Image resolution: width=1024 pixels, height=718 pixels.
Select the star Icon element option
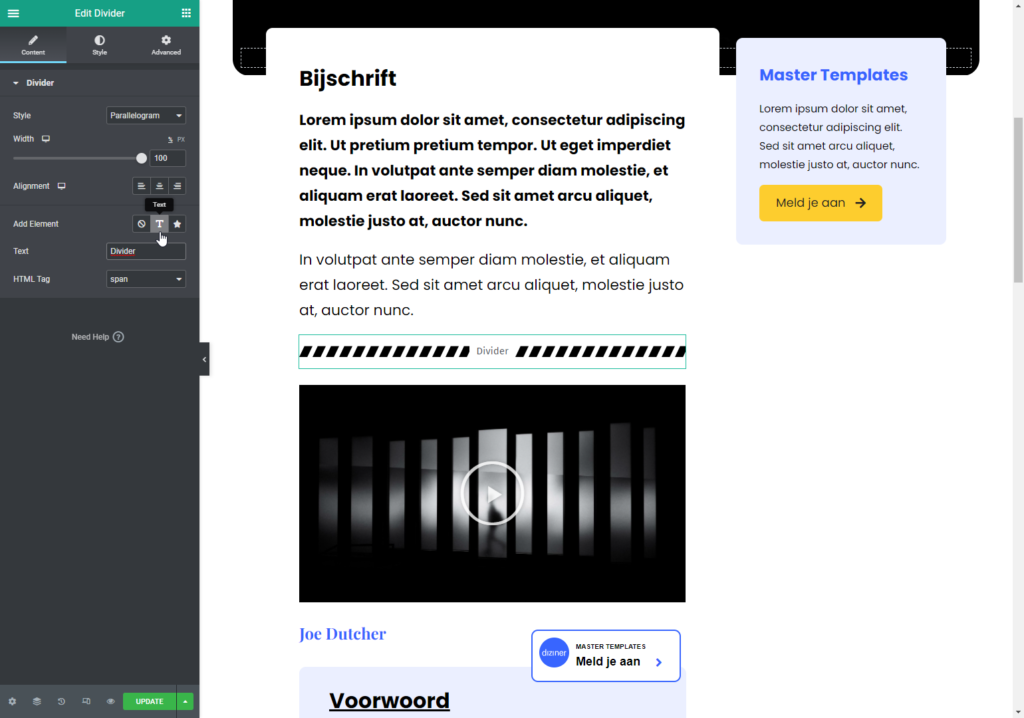pyautogui.click(x=177, y=224)
